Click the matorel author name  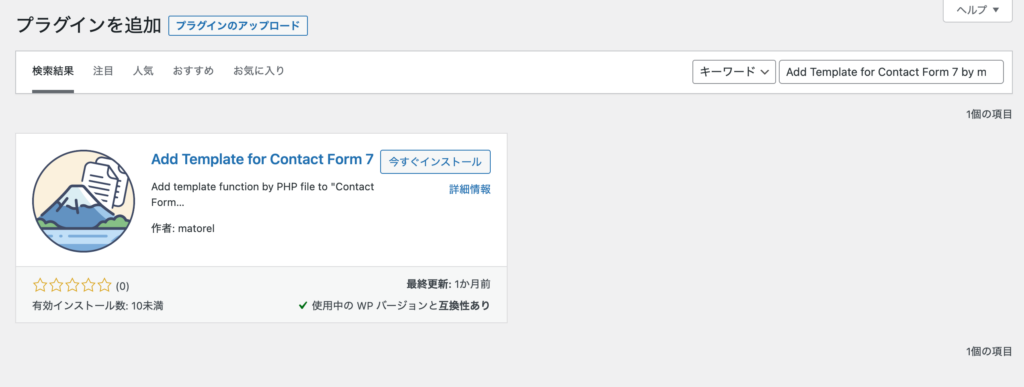pyautogui.click(x=197, y=228)
